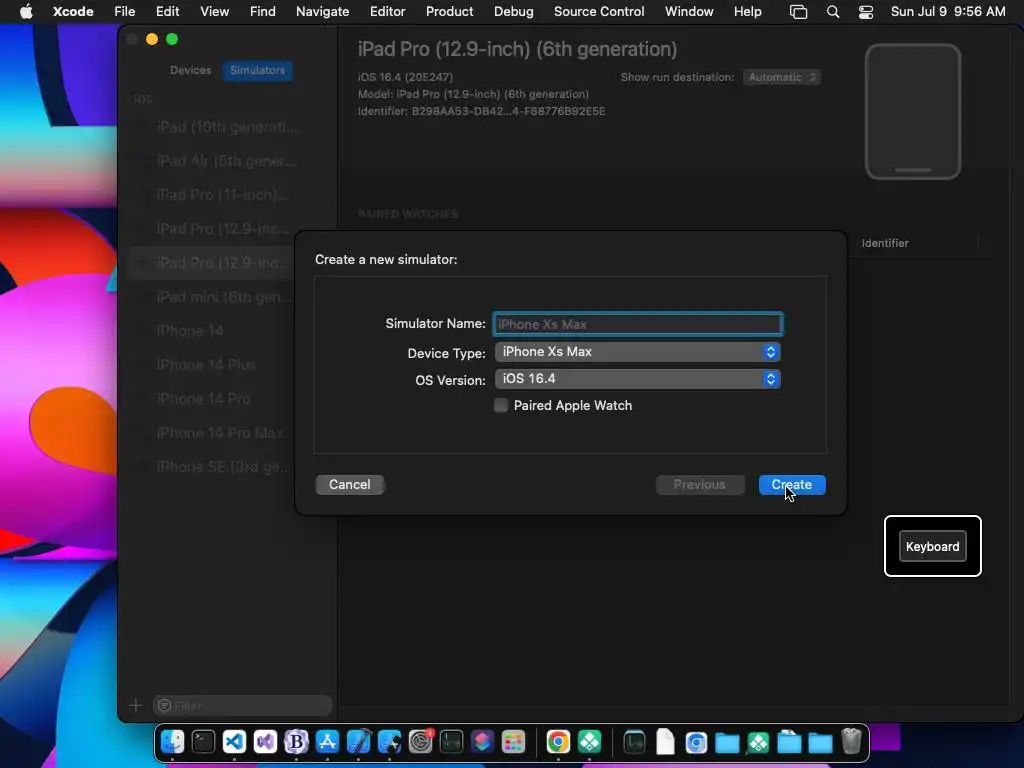Click the Filter field in sidebar
Screen dimensions: 1024x768
coord(242,705)
